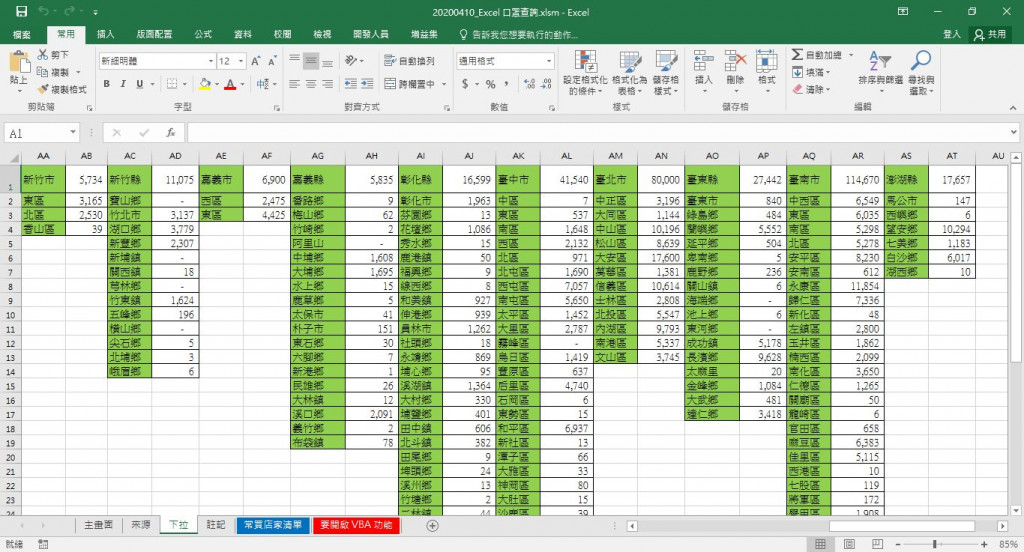Click the Save icon in title bar
This screenshot has height=552, width=1024.
(22, 12)
